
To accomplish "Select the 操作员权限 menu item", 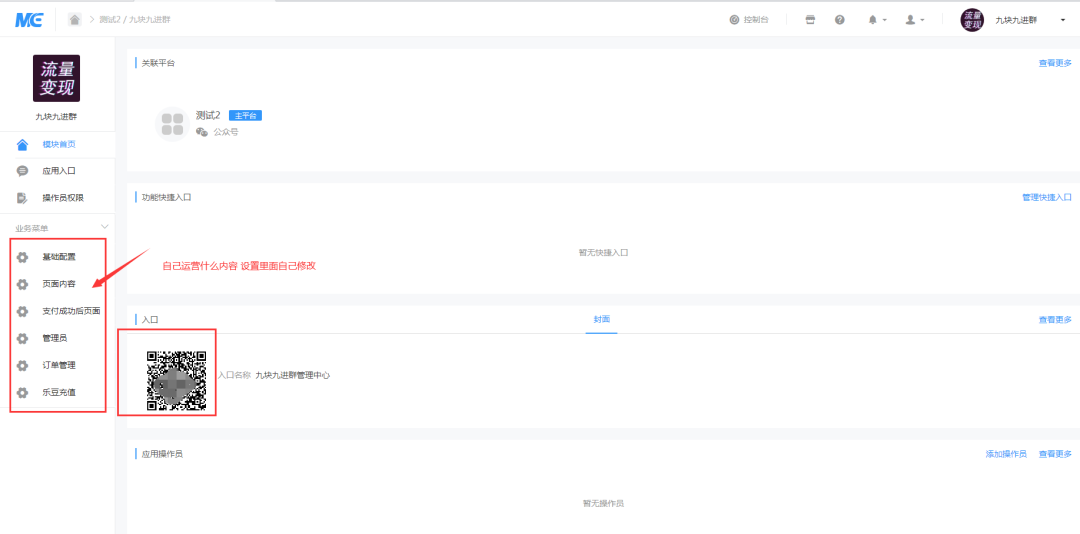I will point(63,198).
